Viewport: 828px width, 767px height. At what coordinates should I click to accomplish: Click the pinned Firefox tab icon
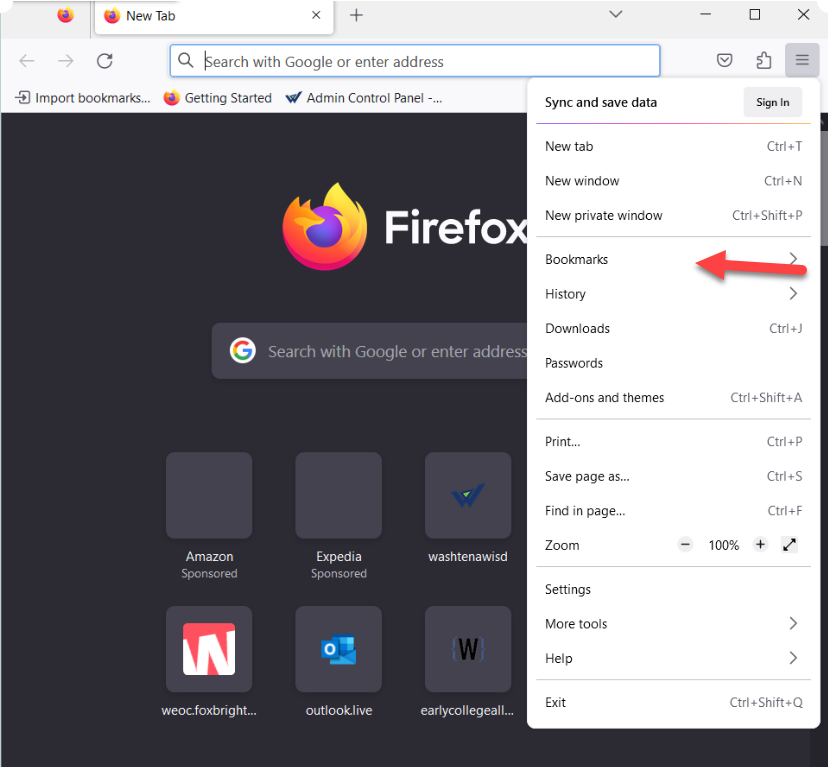pyautogui.click(x=65, y=15)
